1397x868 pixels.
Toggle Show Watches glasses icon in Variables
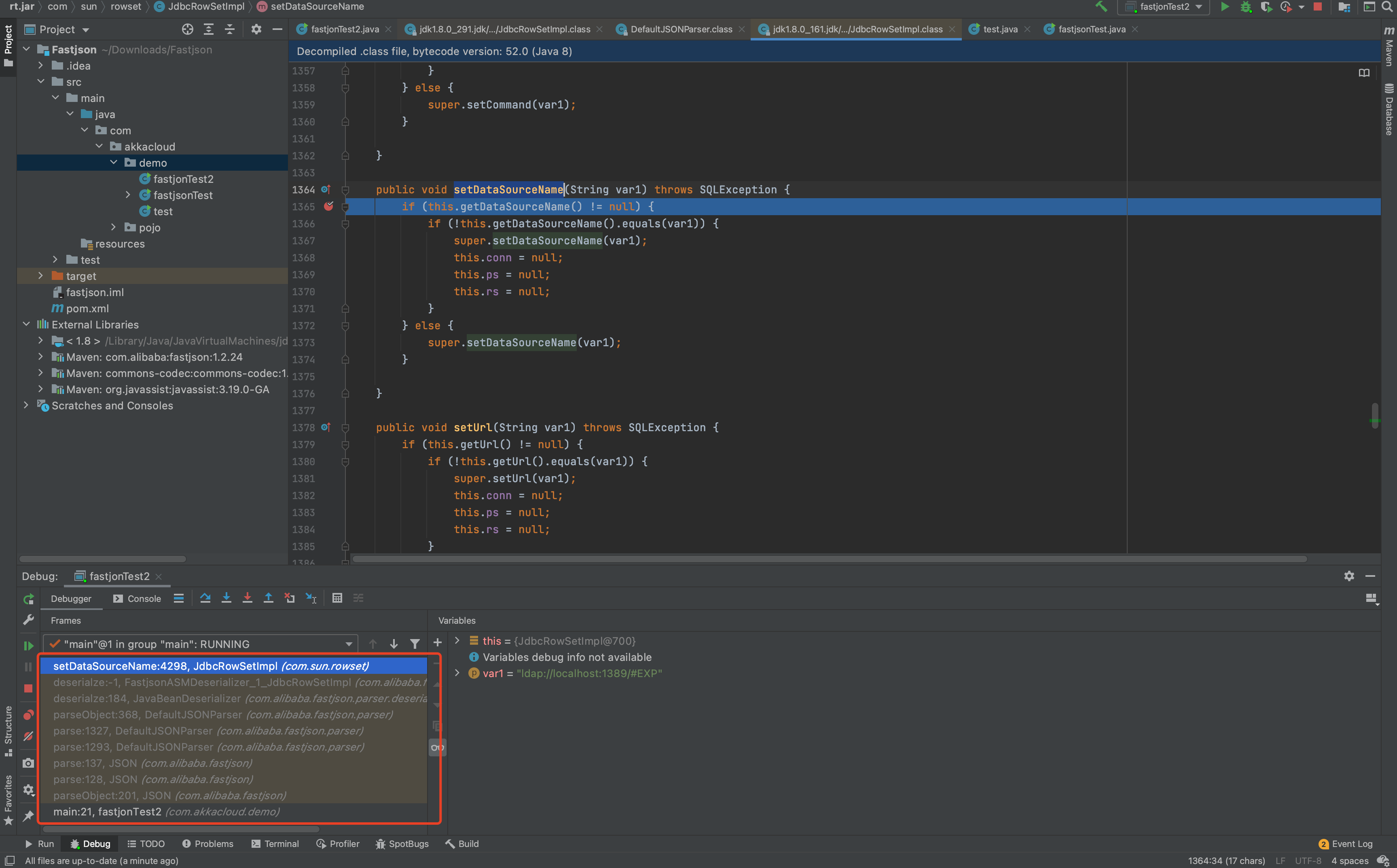tap(437, 747)
